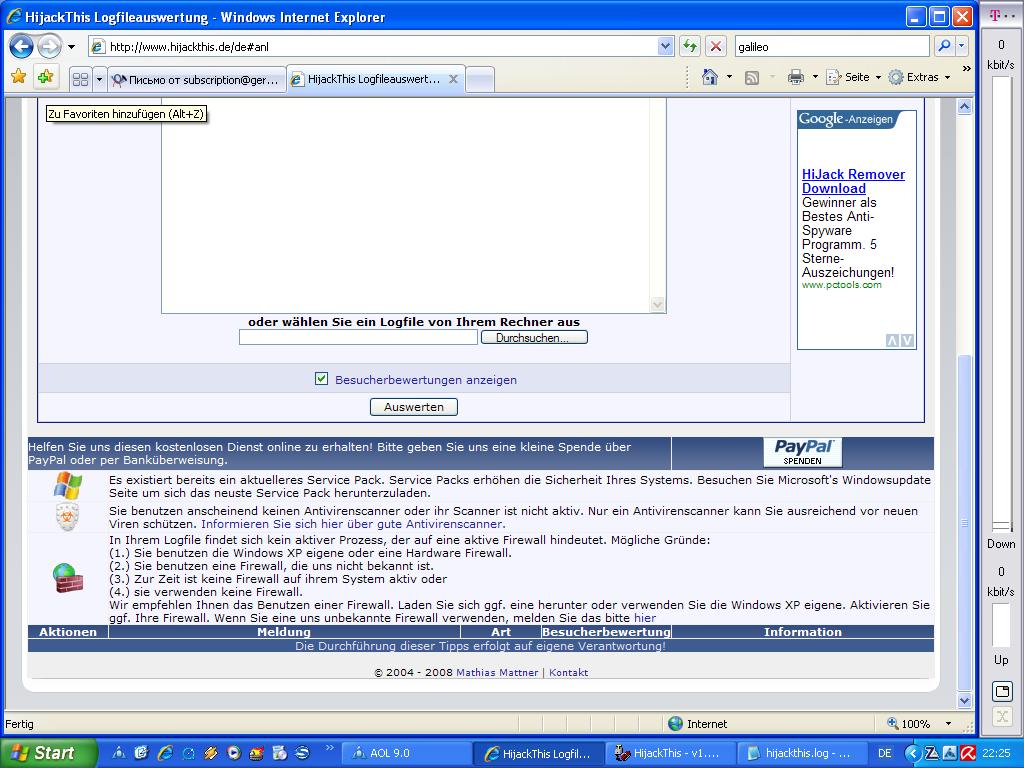Show hidden system tray icons arrow

coord(912,753)
